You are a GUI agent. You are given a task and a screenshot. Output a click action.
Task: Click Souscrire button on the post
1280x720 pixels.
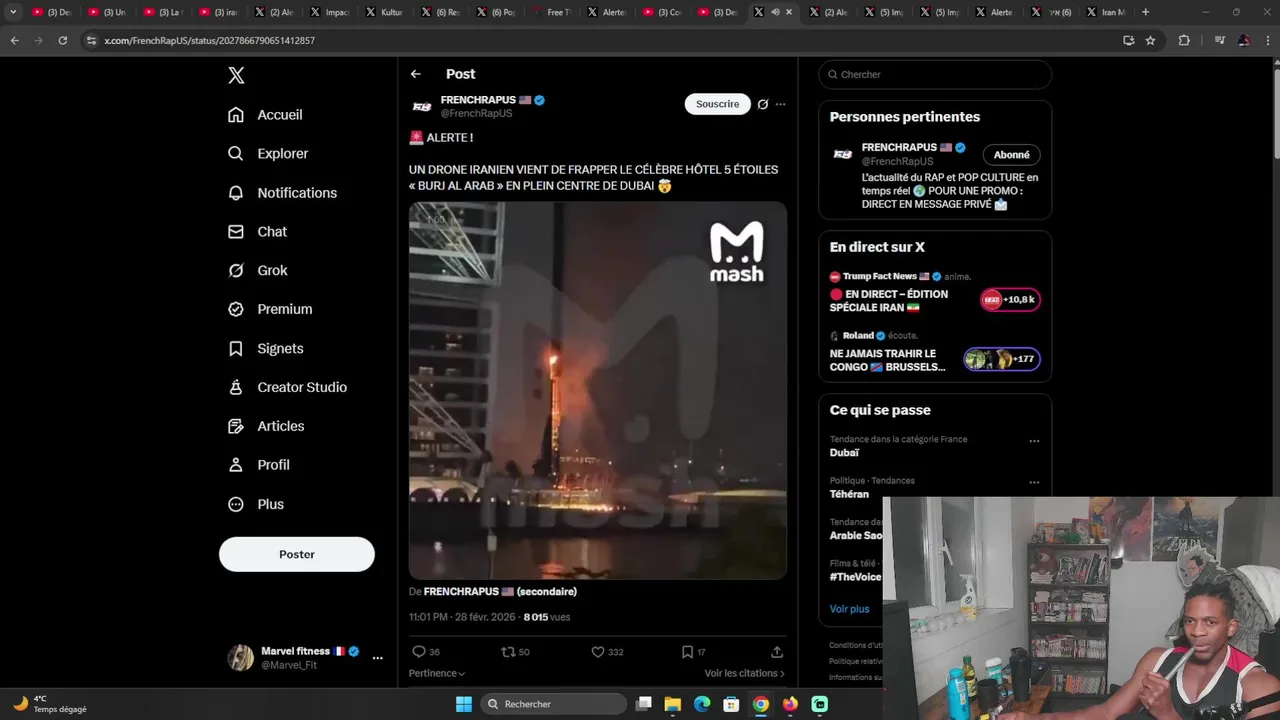718,104
